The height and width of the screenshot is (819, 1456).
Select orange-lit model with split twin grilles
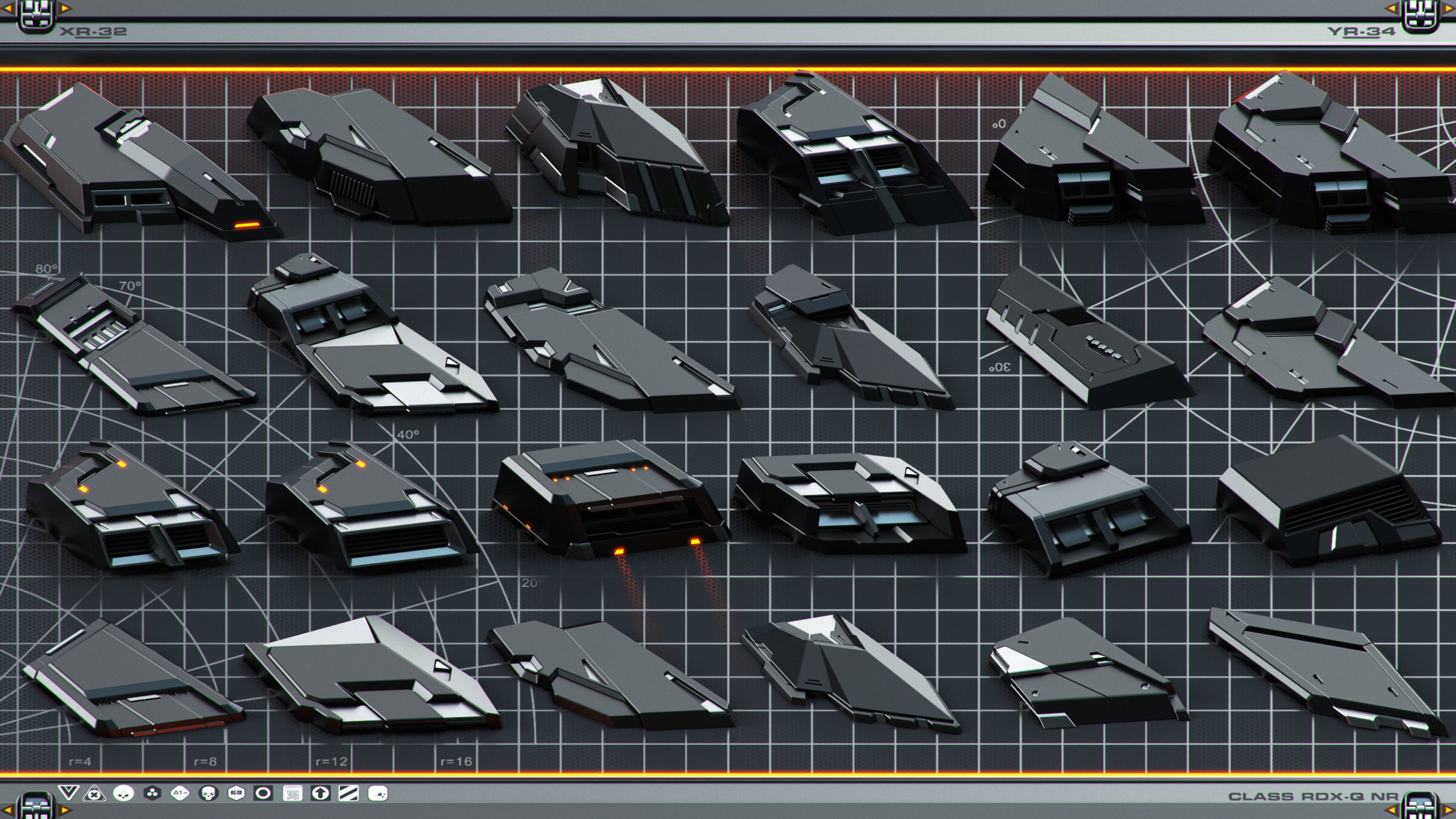click(133, 506)
